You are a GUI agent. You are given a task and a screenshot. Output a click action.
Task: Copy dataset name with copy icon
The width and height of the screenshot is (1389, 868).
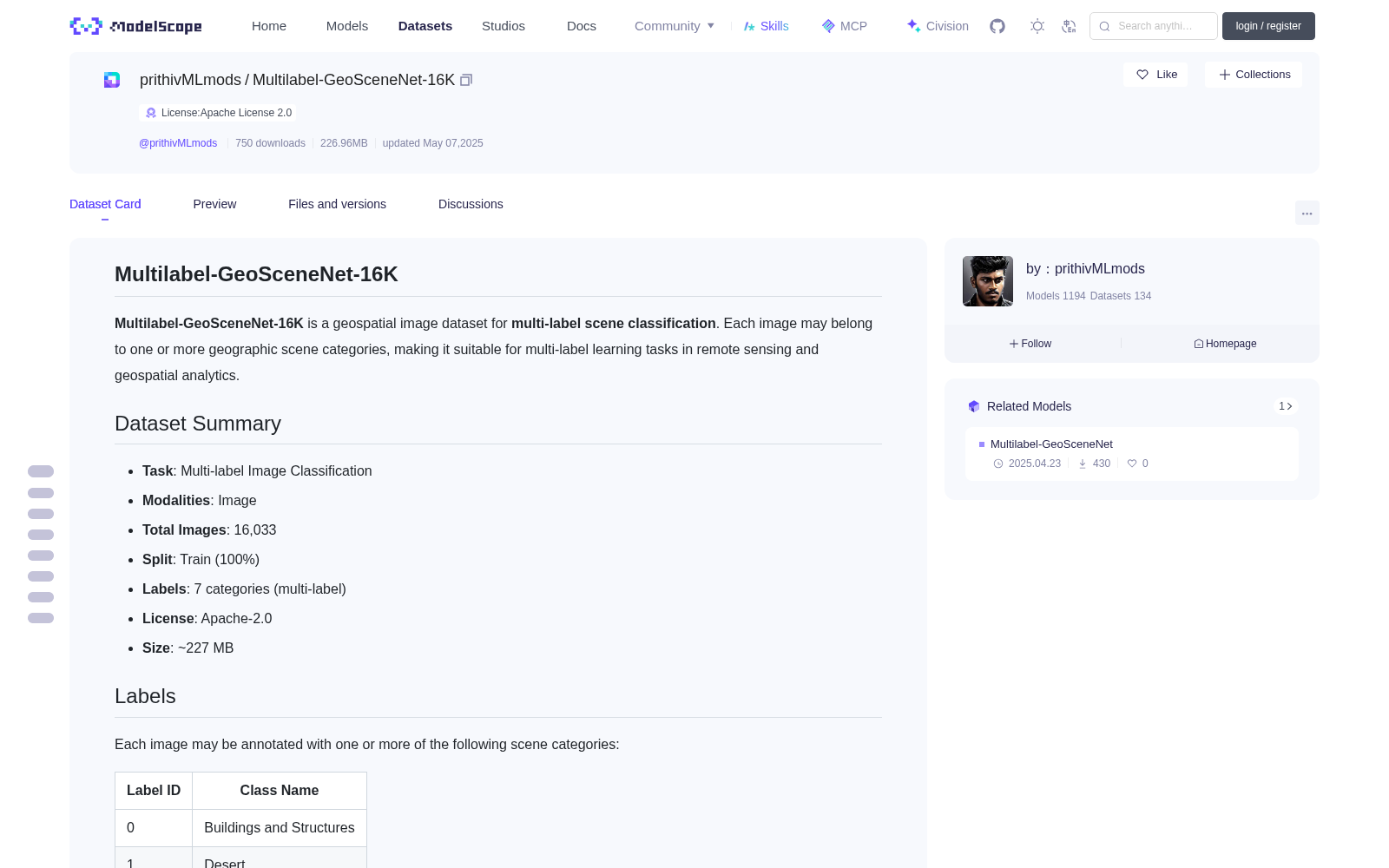pyautogui.click(x=466, y=80)
